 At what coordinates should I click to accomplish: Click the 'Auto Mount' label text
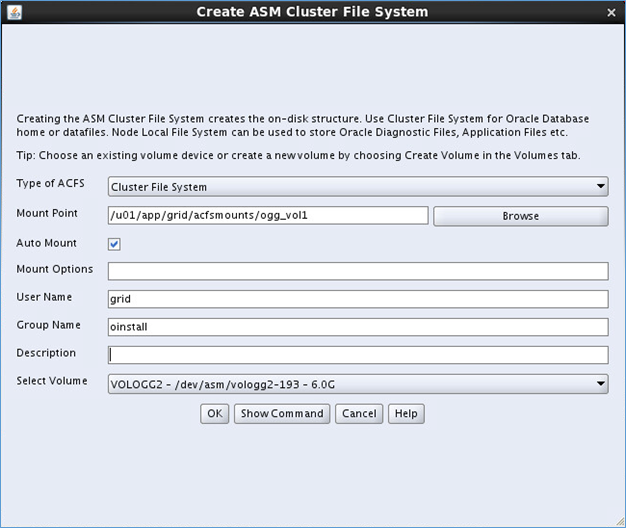coord(46,243)
